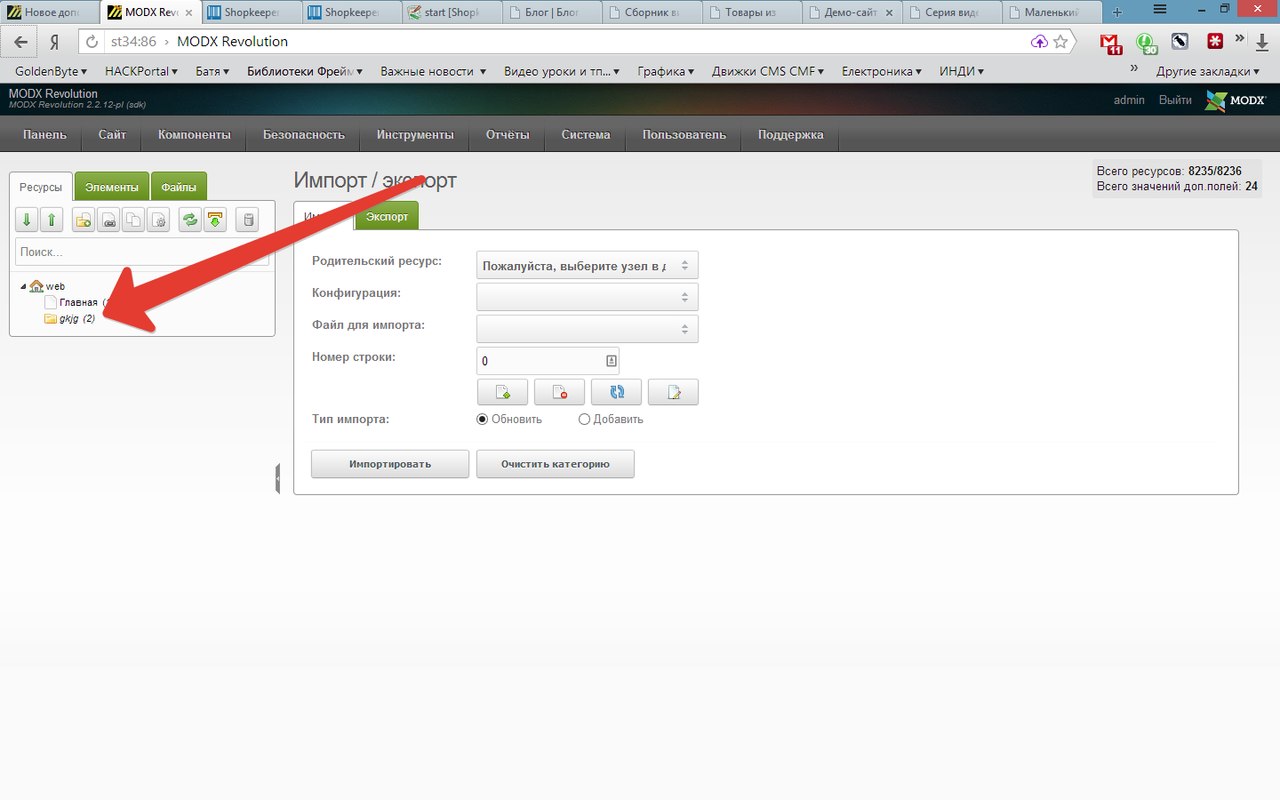Viewport: 1280px width, 800px height.
Task: Create new symlink icon with two pages
Action: [133, 219]
